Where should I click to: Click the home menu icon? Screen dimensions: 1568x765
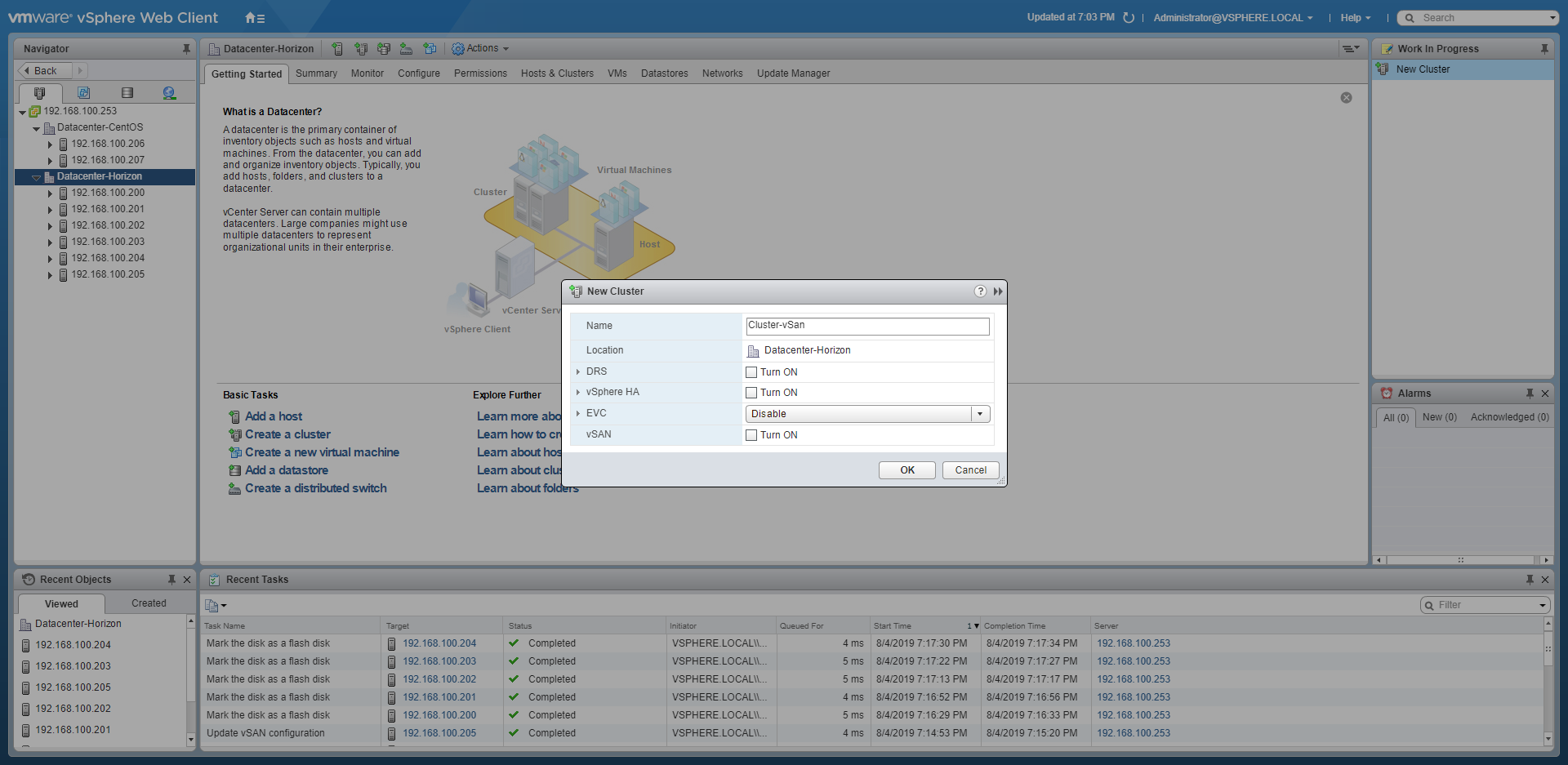pyautogui.click(x=254, y=18)
